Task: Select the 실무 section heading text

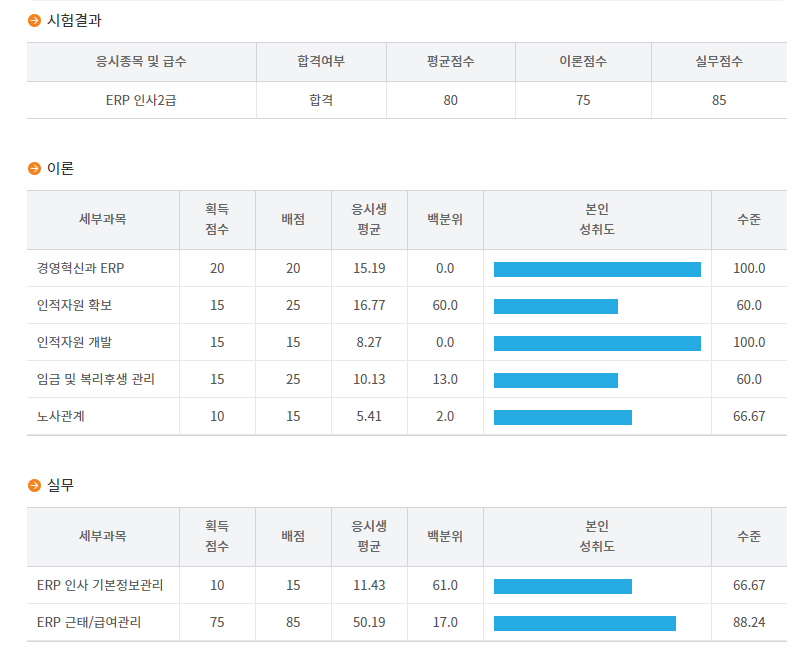Action: click(61, 485)
